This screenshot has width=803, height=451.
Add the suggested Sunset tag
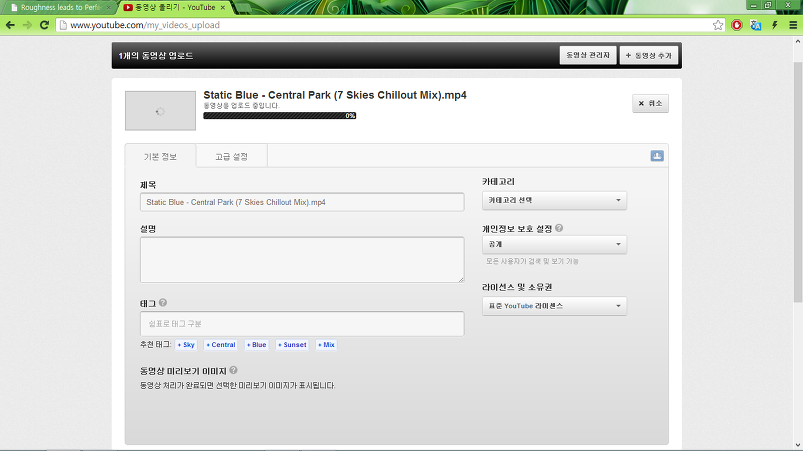click(292, 345)
